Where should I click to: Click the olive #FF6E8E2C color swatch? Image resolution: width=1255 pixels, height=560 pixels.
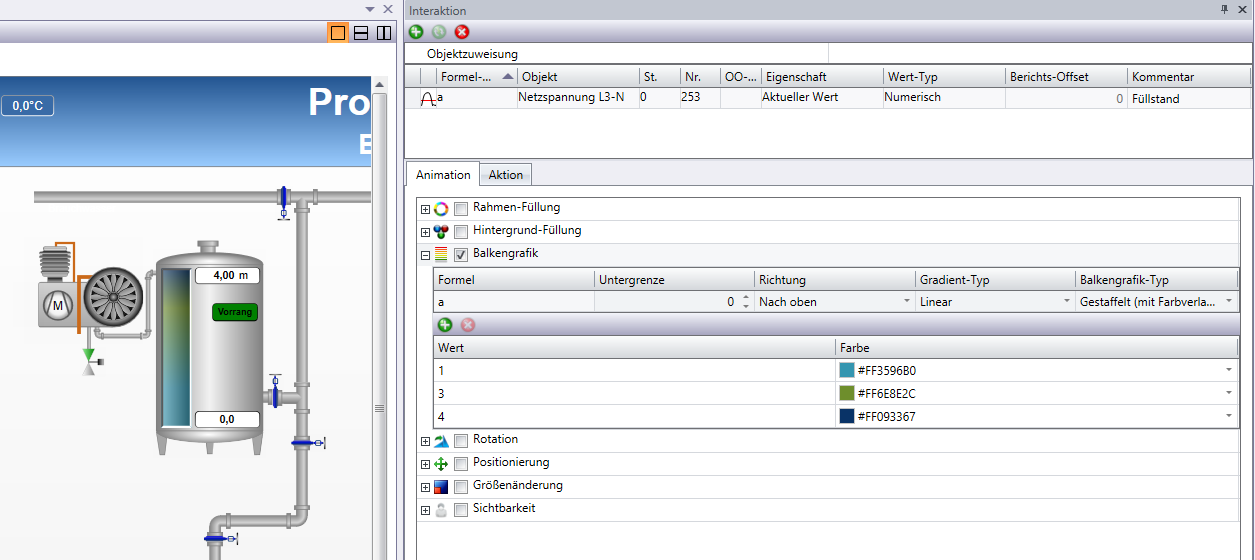[x=847, y=393]
